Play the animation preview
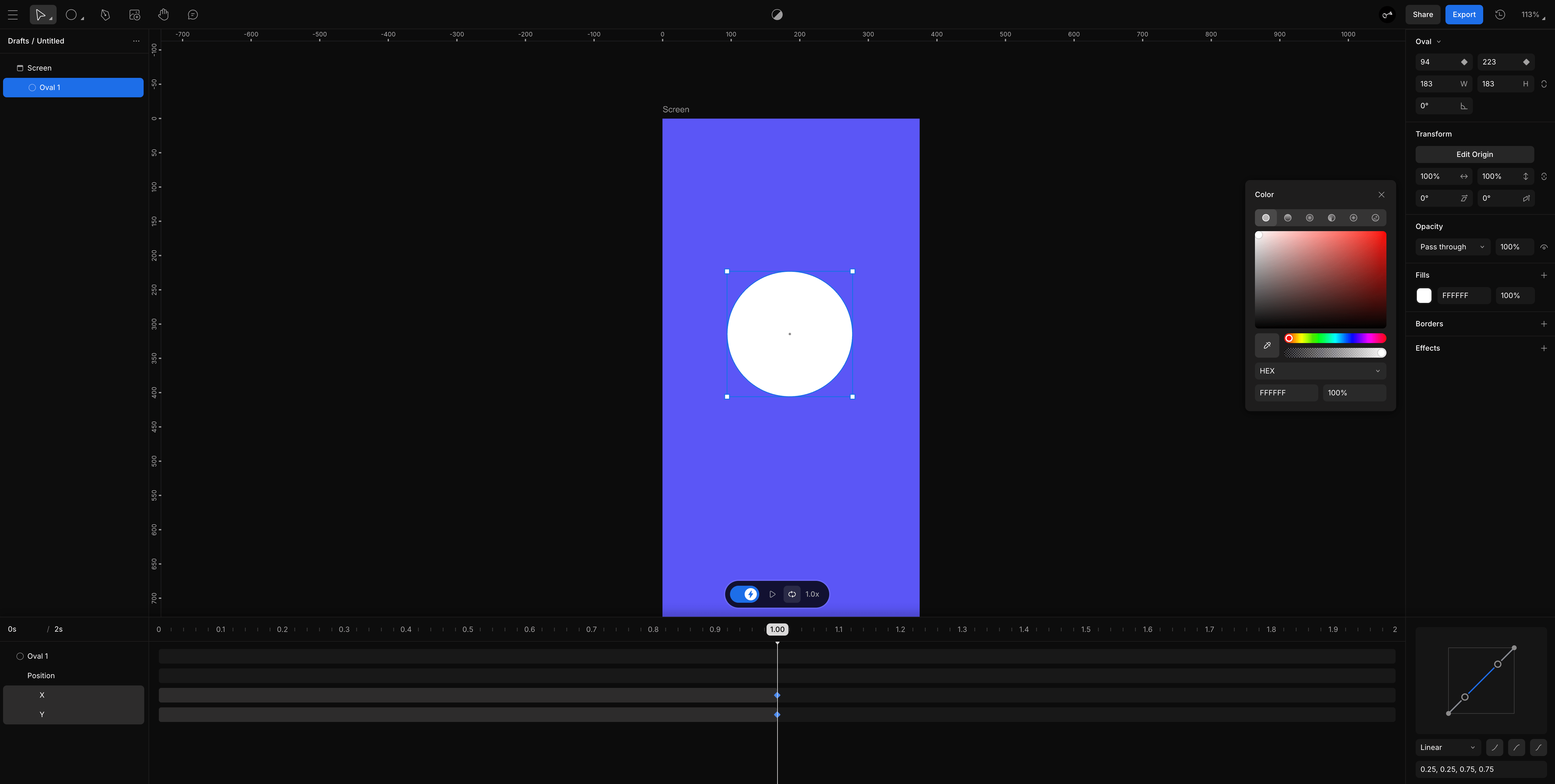 pos(772,594)
